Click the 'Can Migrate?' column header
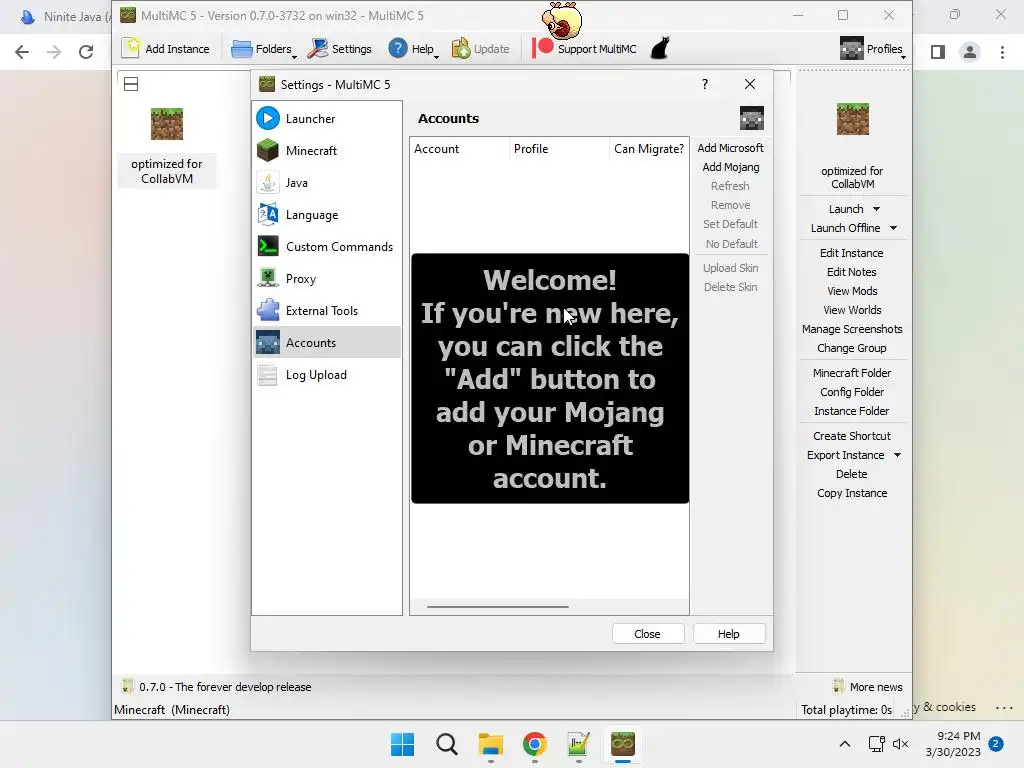Screen dimensions: 1024x768 [648, 149]
